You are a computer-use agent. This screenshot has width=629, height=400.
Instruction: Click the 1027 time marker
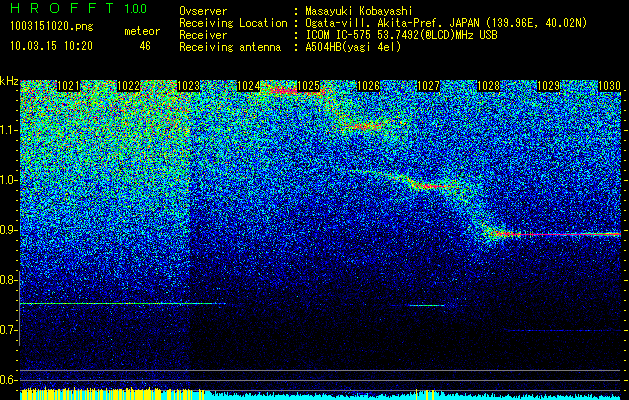[428, 86]
